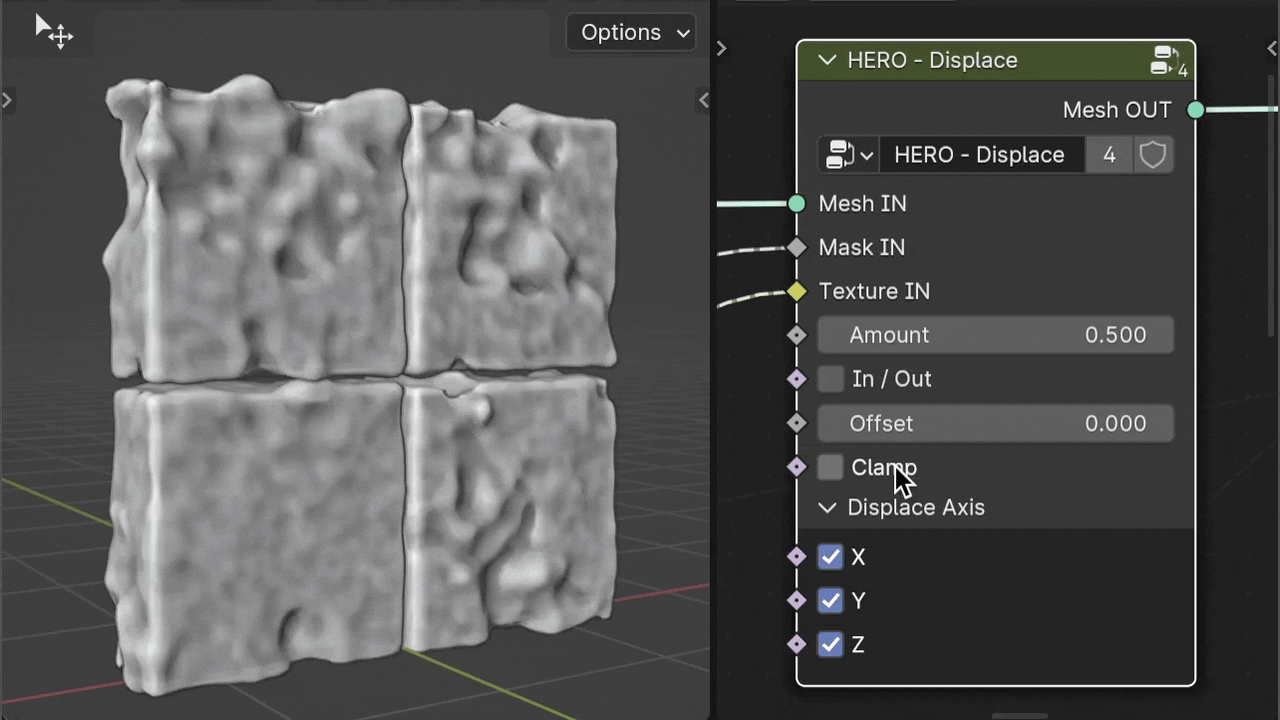Viewport: 1280px width, 720px height.
Task: Enable the In / Out checkbox
Action: 831,379
